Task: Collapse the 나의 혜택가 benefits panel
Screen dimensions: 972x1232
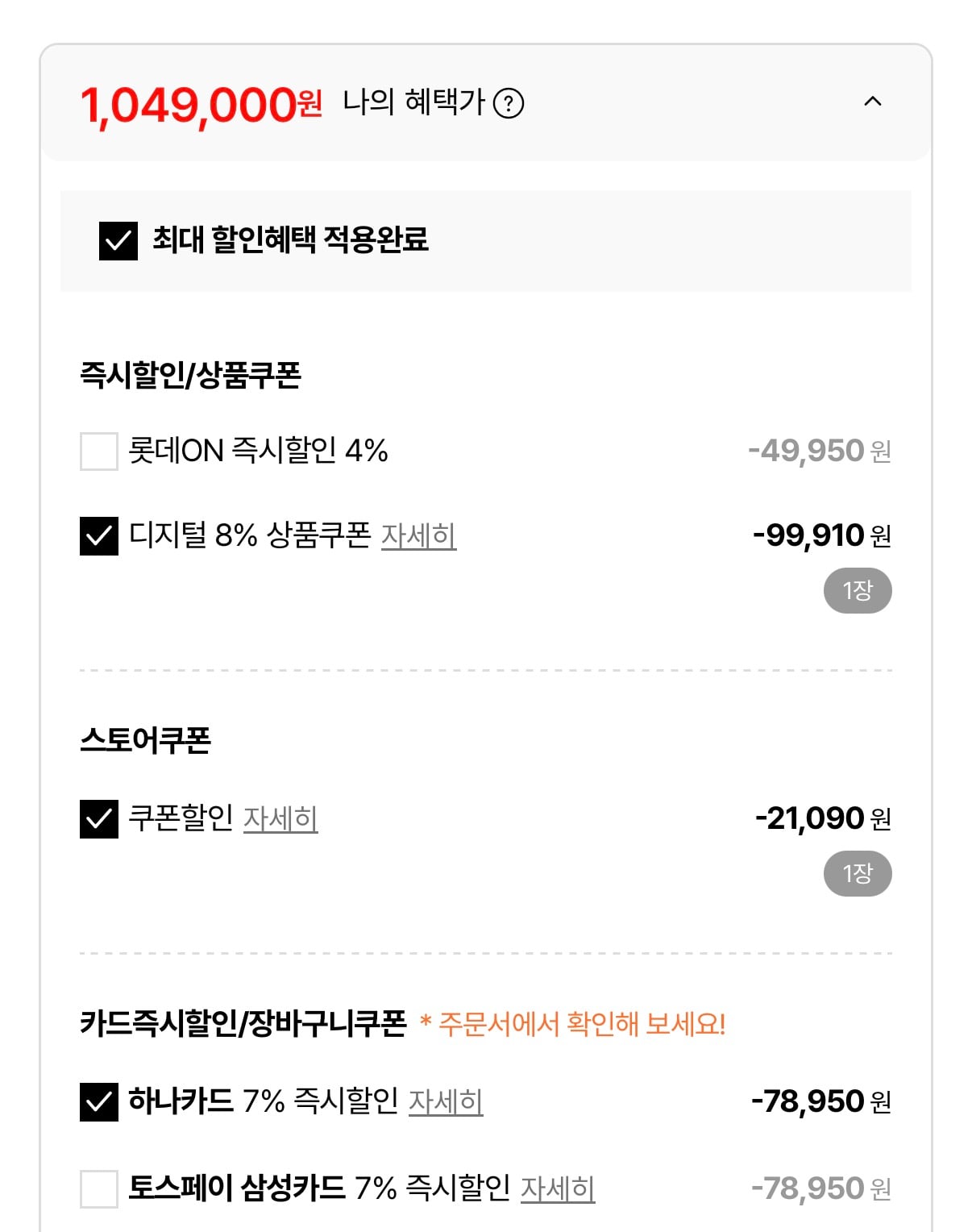Action: click(872, 102)
